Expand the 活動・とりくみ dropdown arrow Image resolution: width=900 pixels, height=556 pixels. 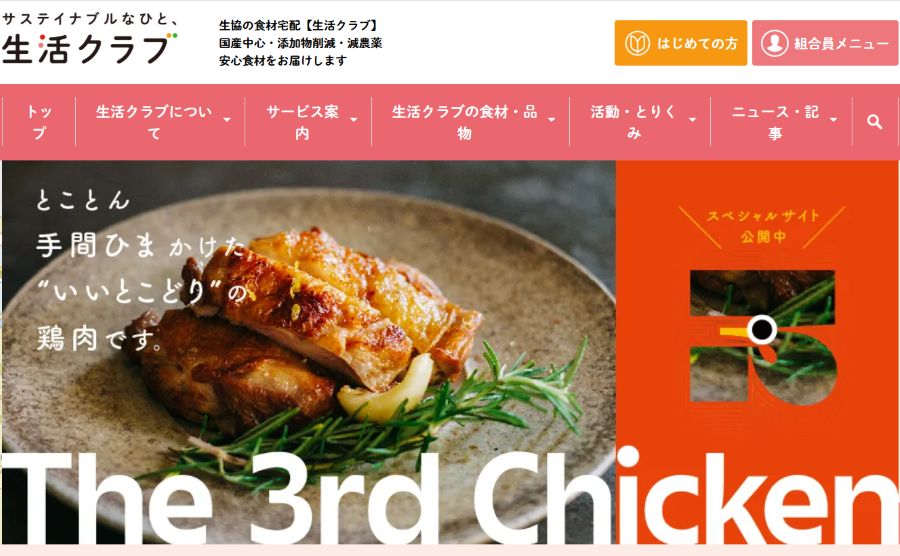[692, 120]
